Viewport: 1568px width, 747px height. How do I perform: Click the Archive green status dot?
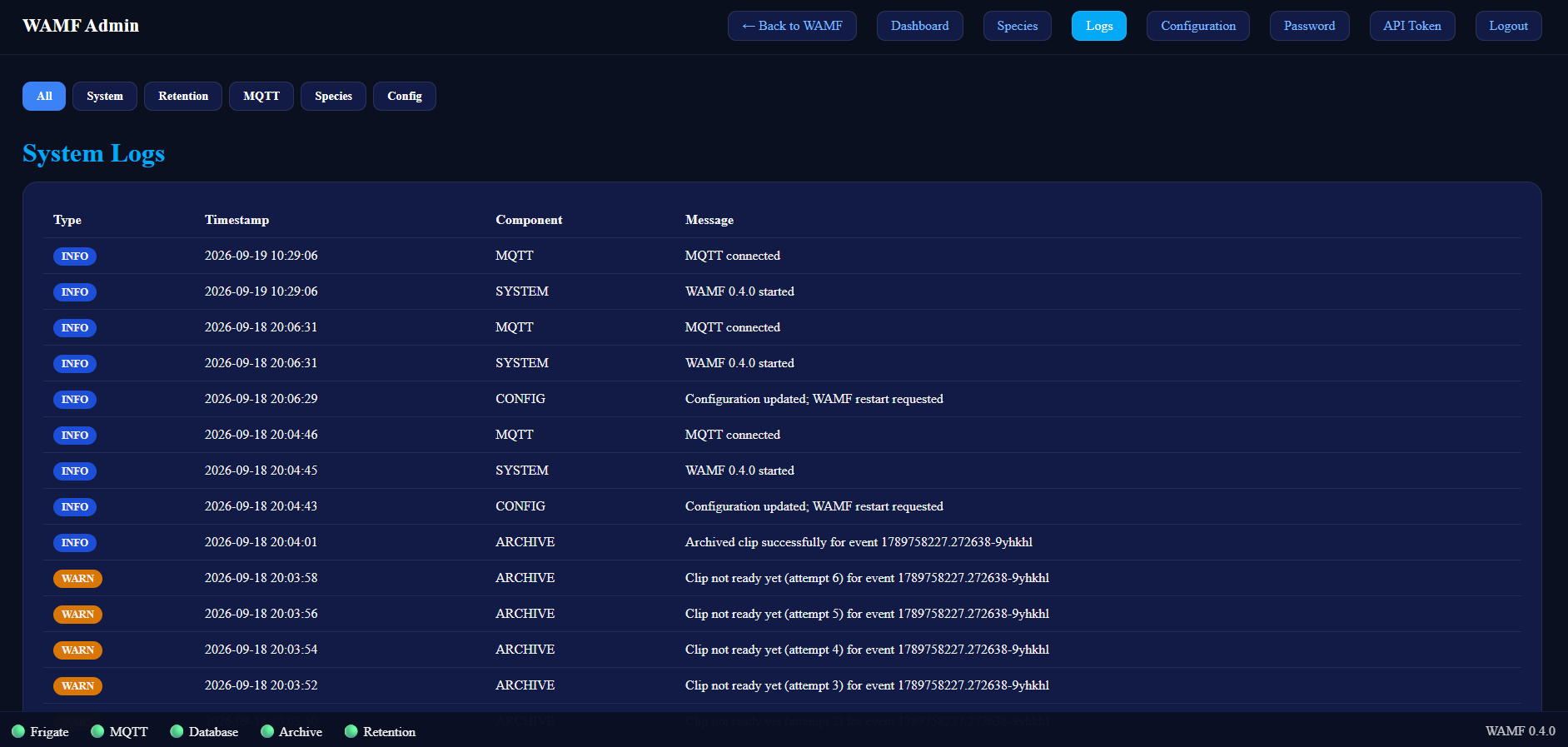(x=267, y=731)
